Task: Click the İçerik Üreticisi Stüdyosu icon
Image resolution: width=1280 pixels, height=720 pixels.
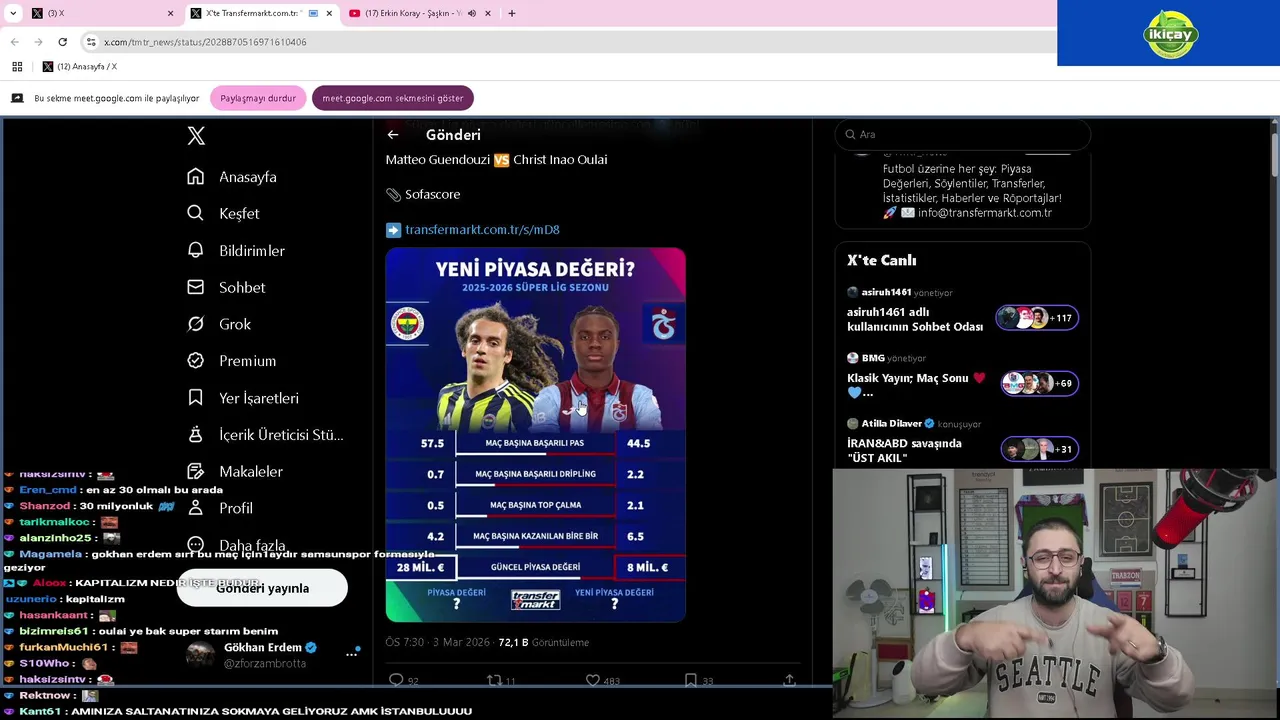Action: pyautogui.click(x=196, y=434)
